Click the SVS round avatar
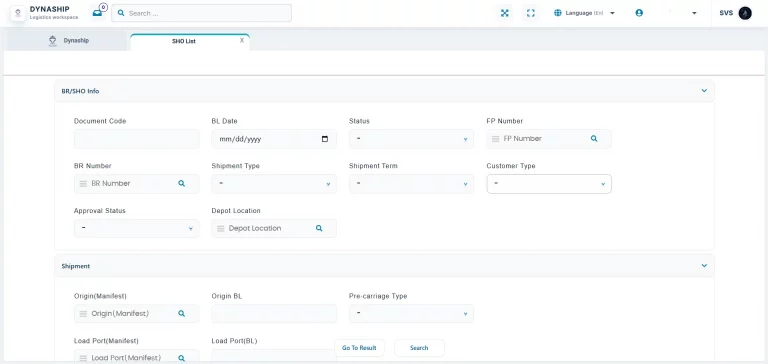 point(745,13)
